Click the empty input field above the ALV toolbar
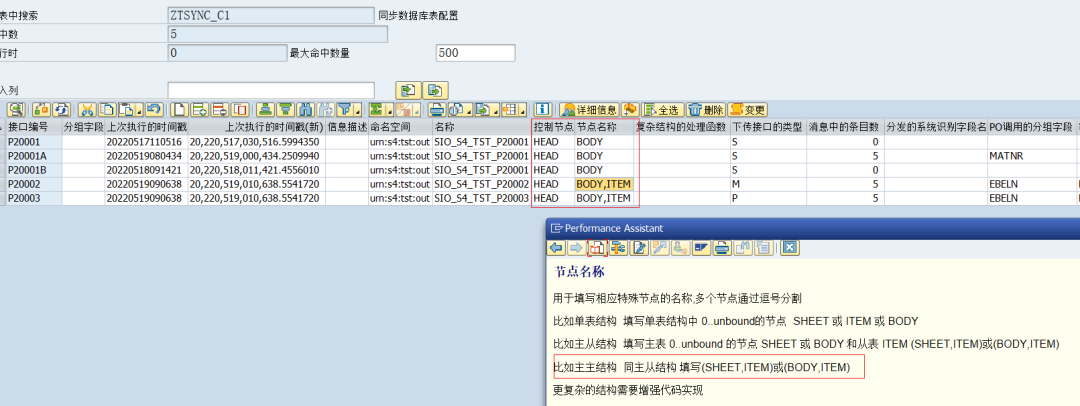1080x406 pixels. pos(271,90)
